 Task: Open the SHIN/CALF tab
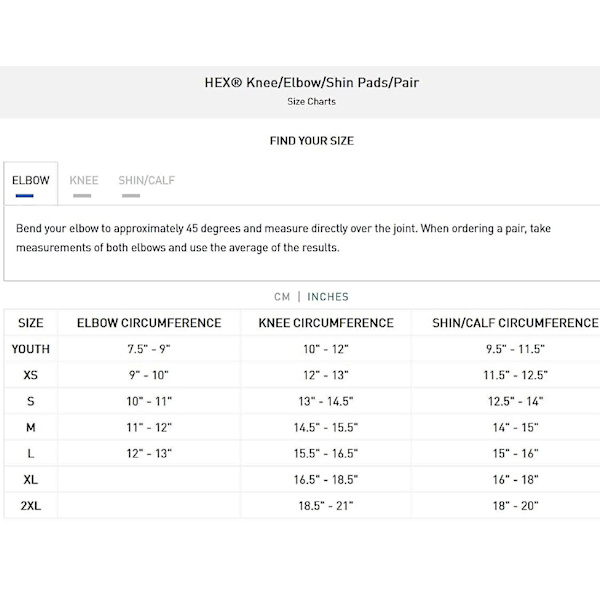pyautogui.click(x=147, y=180)
